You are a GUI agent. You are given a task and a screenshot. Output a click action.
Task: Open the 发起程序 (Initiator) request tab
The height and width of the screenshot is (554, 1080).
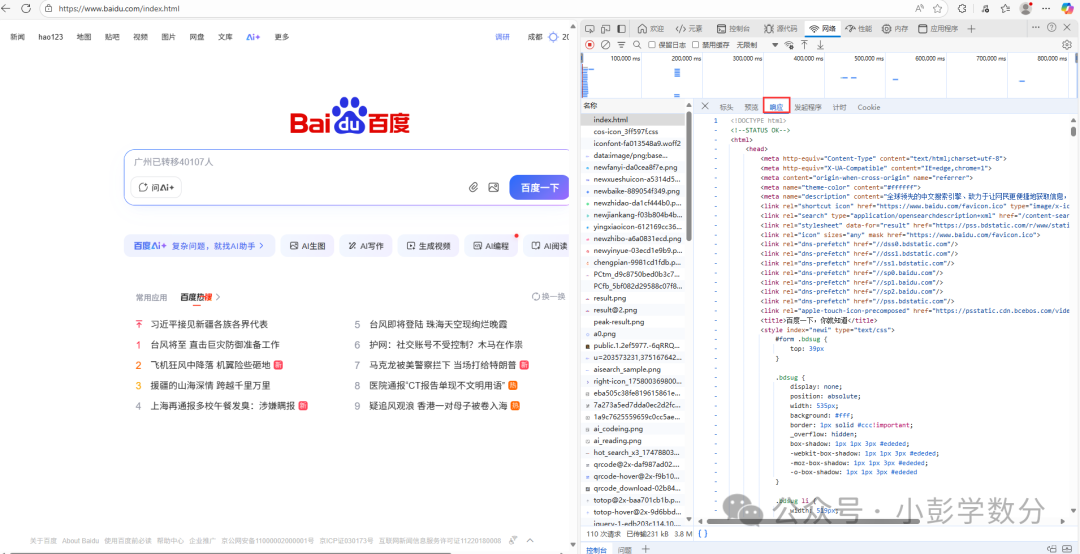(807, 107)
